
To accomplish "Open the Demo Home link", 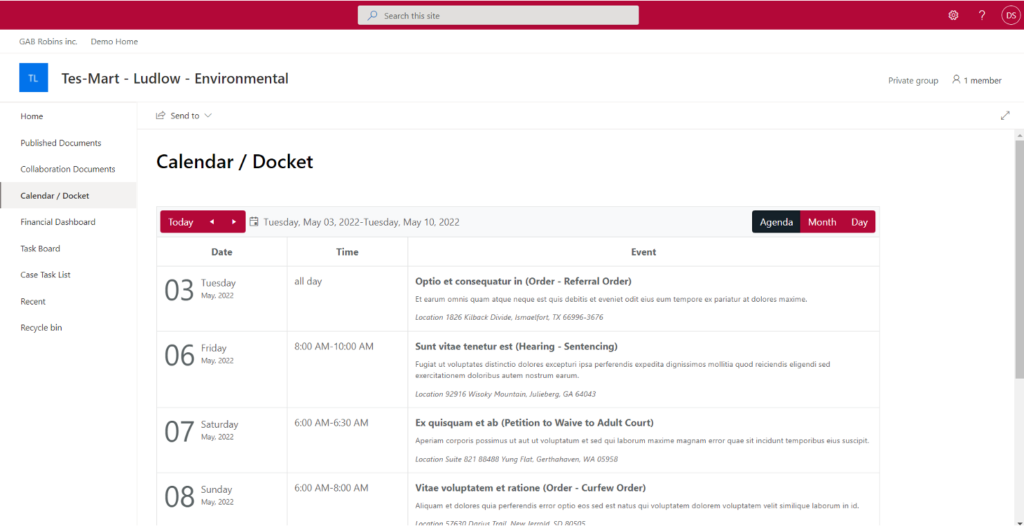I will click(x=114, y=42).
